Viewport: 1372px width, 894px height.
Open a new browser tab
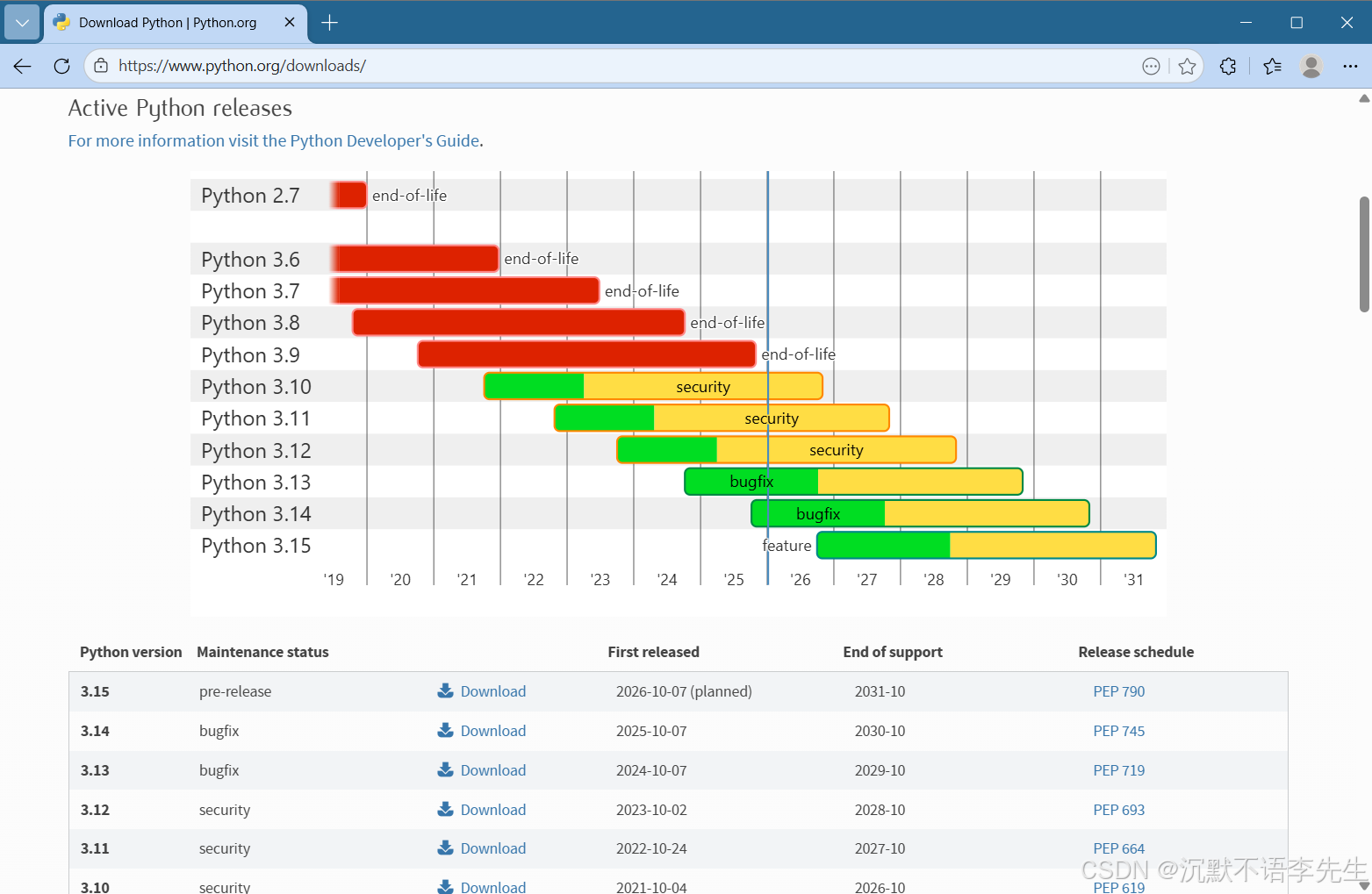329,23
